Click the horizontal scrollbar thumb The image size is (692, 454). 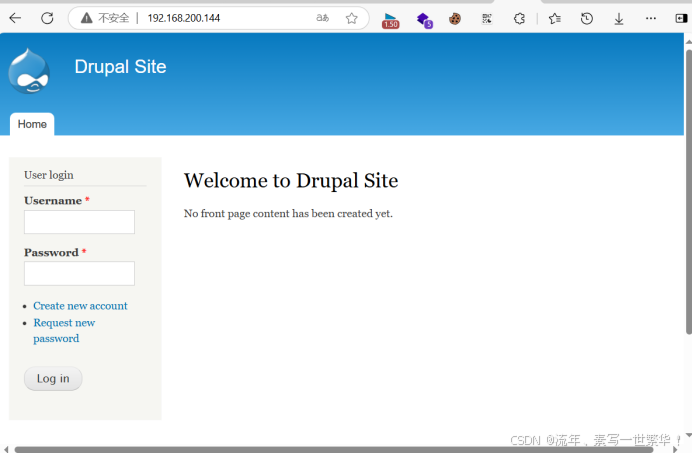334,450
